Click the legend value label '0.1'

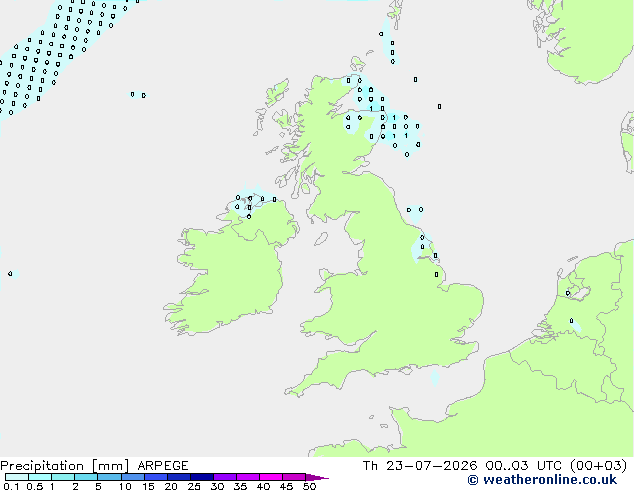pyautogui.click(x=11, y=486)
